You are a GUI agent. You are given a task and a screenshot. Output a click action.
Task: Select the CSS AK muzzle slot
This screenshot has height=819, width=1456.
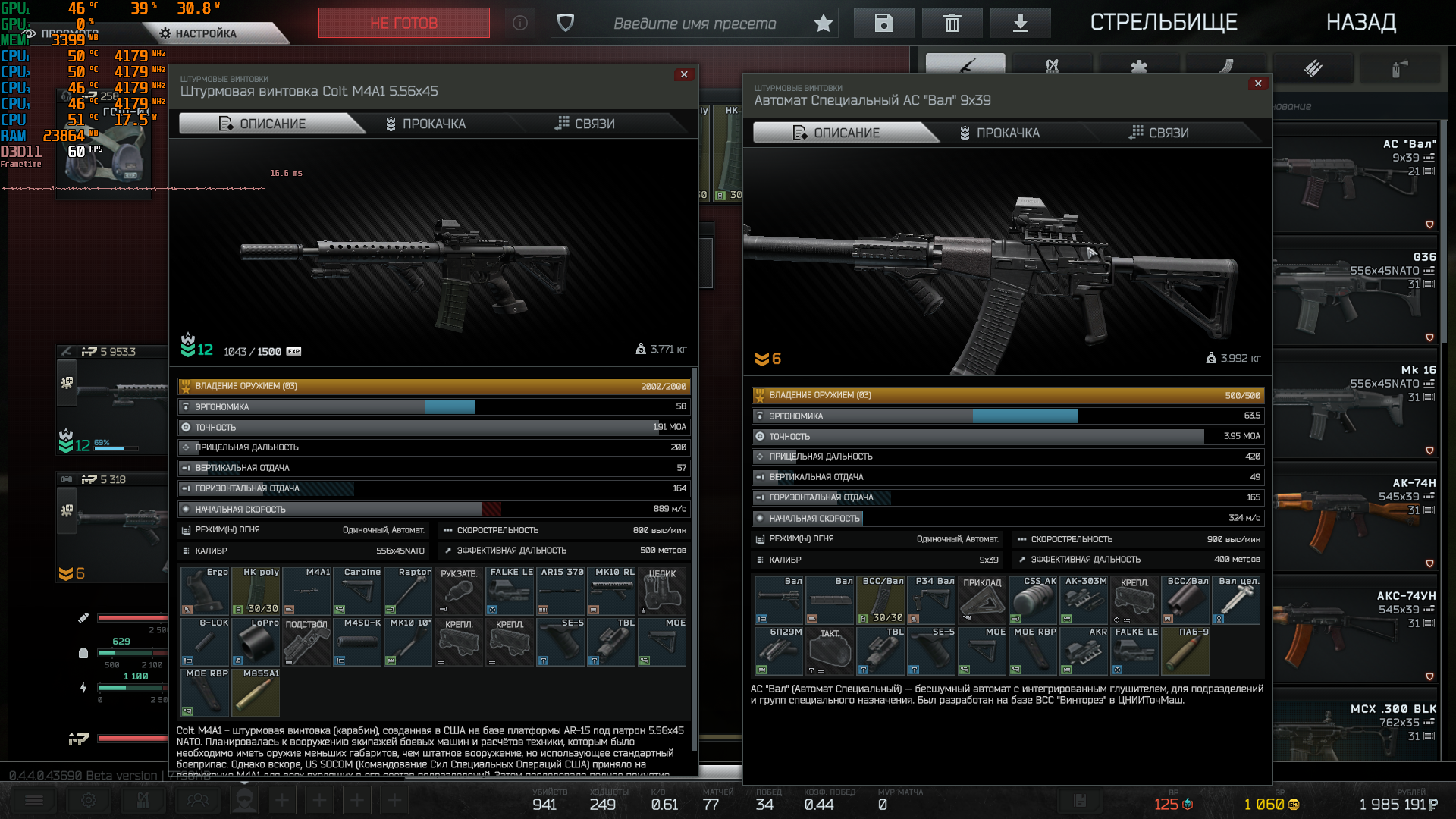1033,600
